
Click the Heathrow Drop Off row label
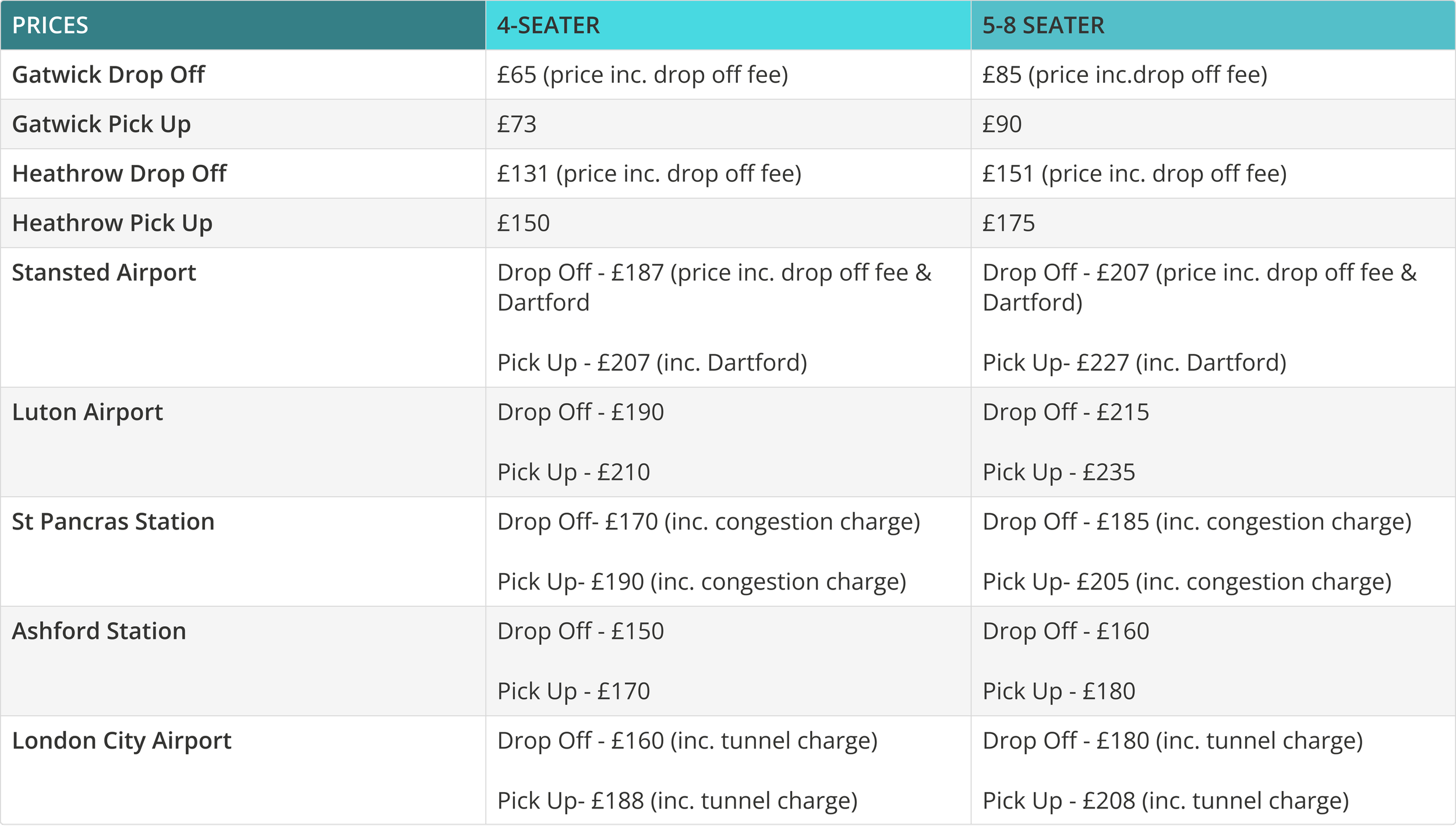[119, 174]
